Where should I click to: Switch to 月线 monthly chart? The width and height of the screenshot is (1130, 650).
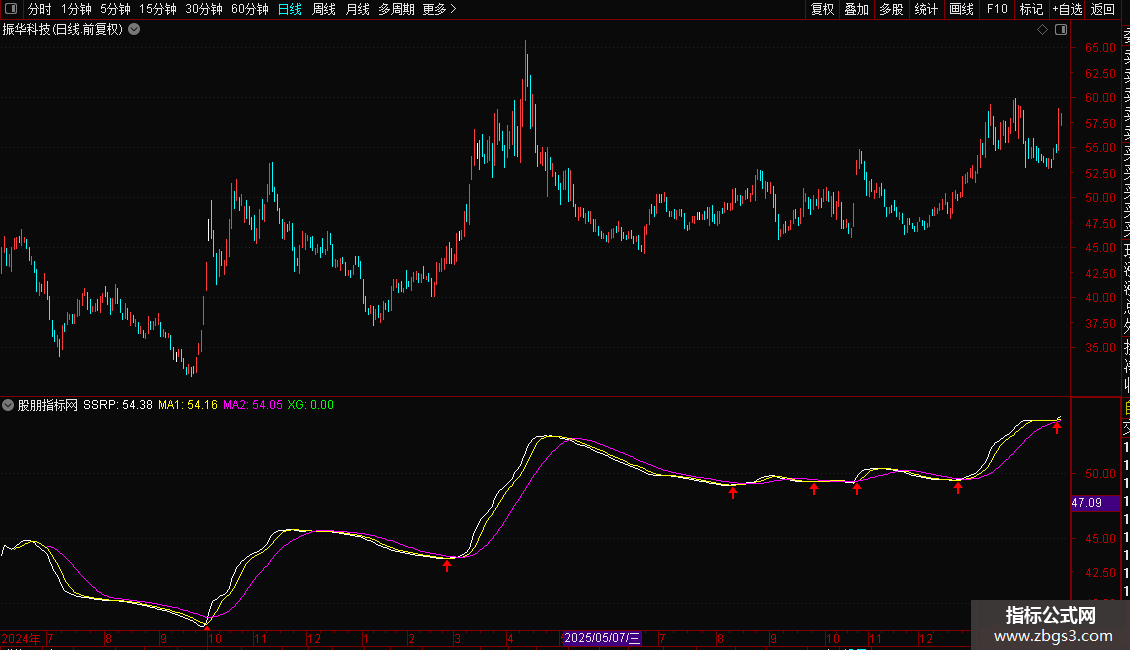[x=357, y=9]
